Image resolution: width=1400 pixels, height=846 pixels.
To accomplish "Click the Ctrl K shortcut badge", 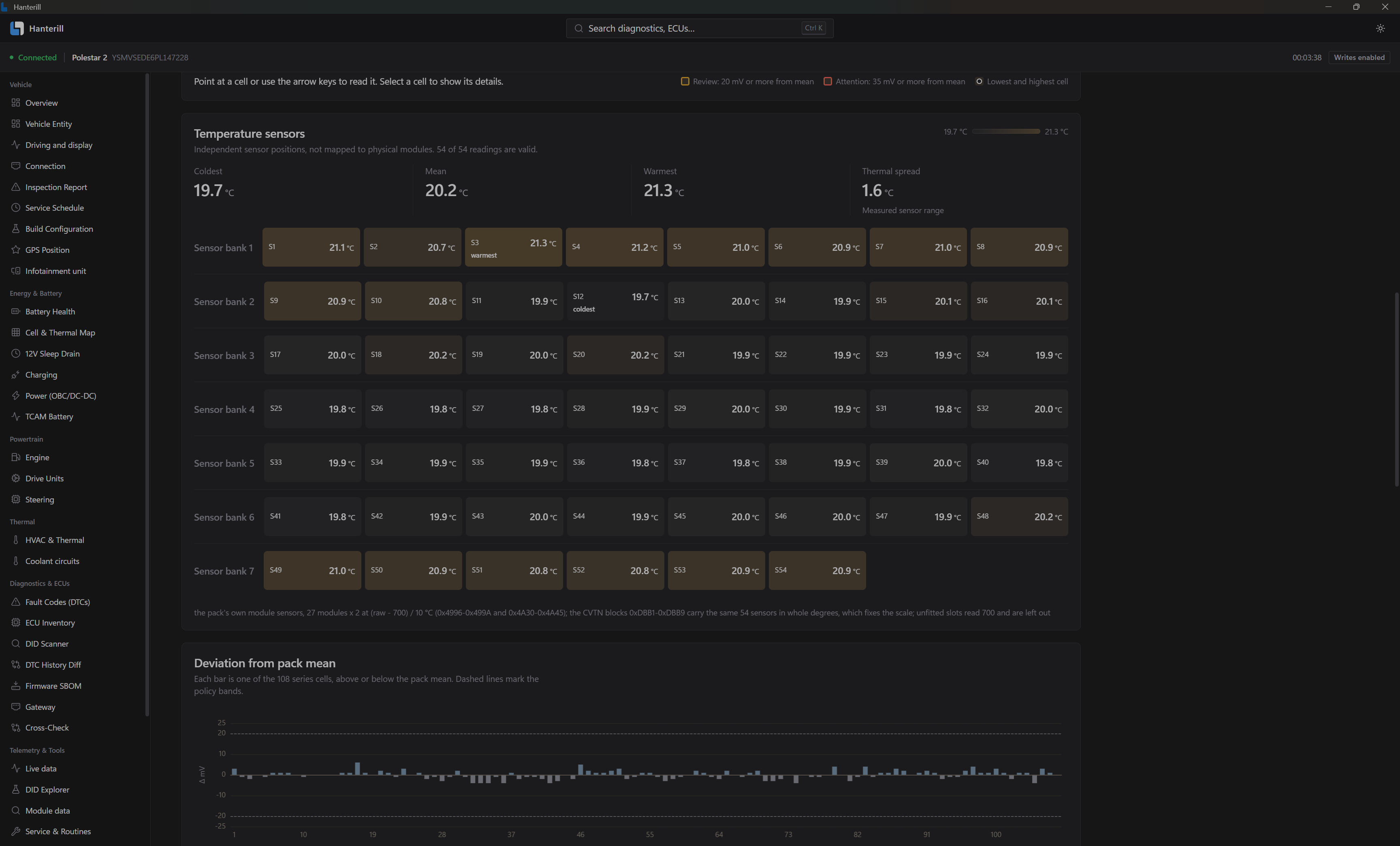I will 813,28.
